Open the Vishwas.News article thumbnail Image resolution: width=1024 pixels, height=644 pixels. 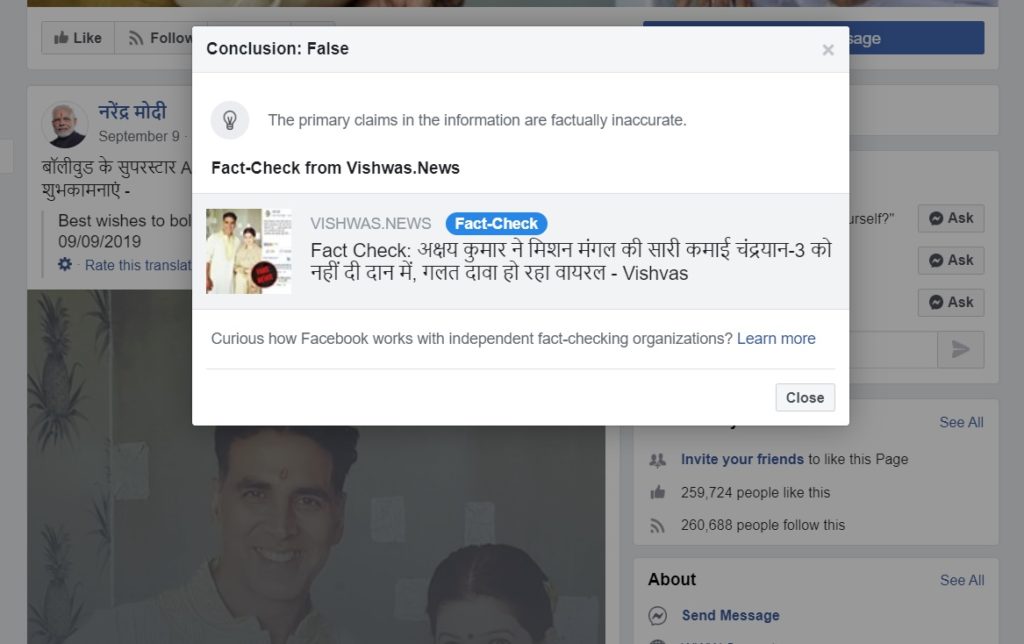coord(248,251)
